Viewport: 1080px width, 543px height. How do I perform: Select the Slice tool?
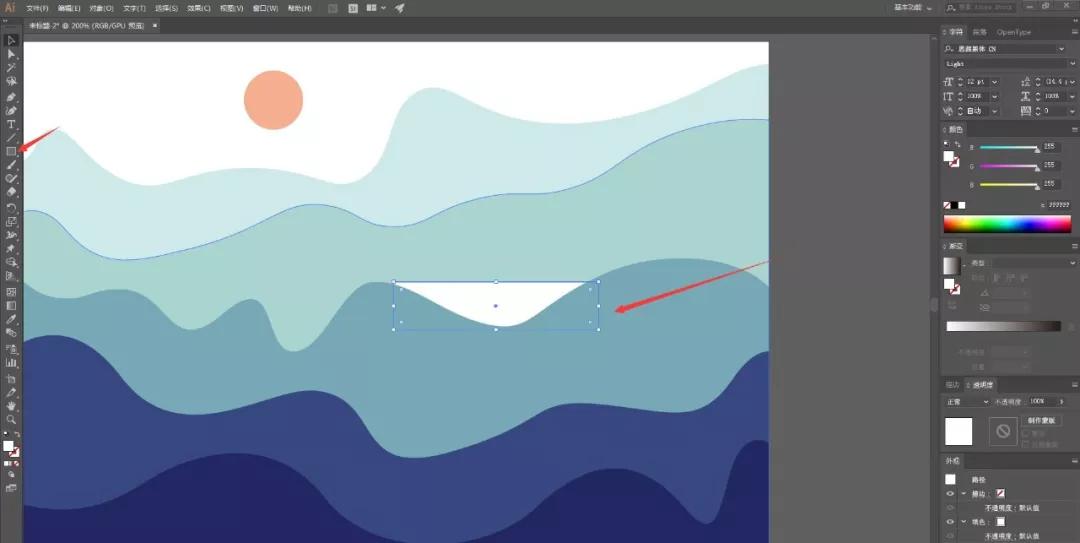[x=11, y=393]
